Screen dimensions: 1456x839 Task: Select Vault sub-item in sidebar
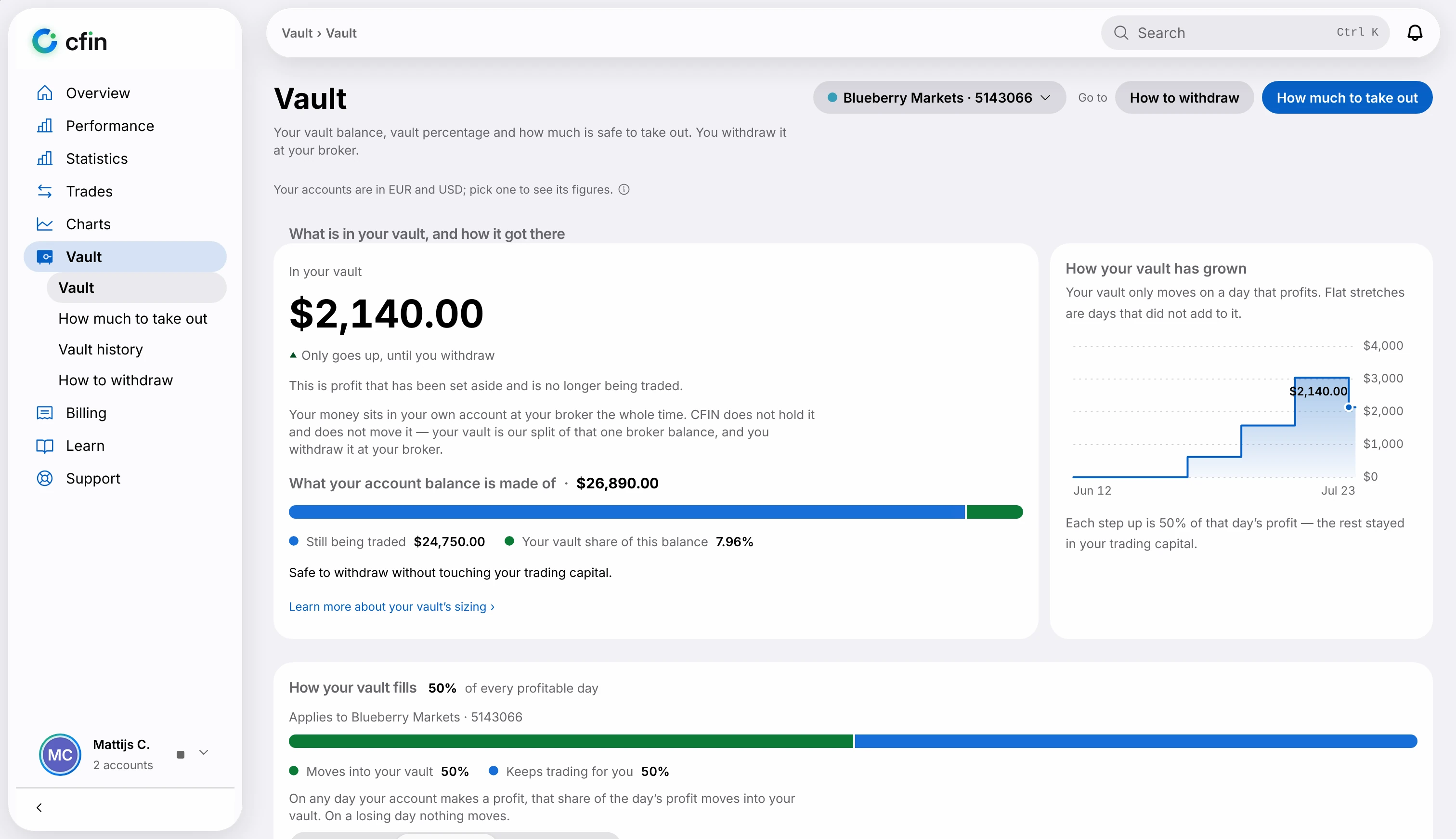(x=137, y=288)
